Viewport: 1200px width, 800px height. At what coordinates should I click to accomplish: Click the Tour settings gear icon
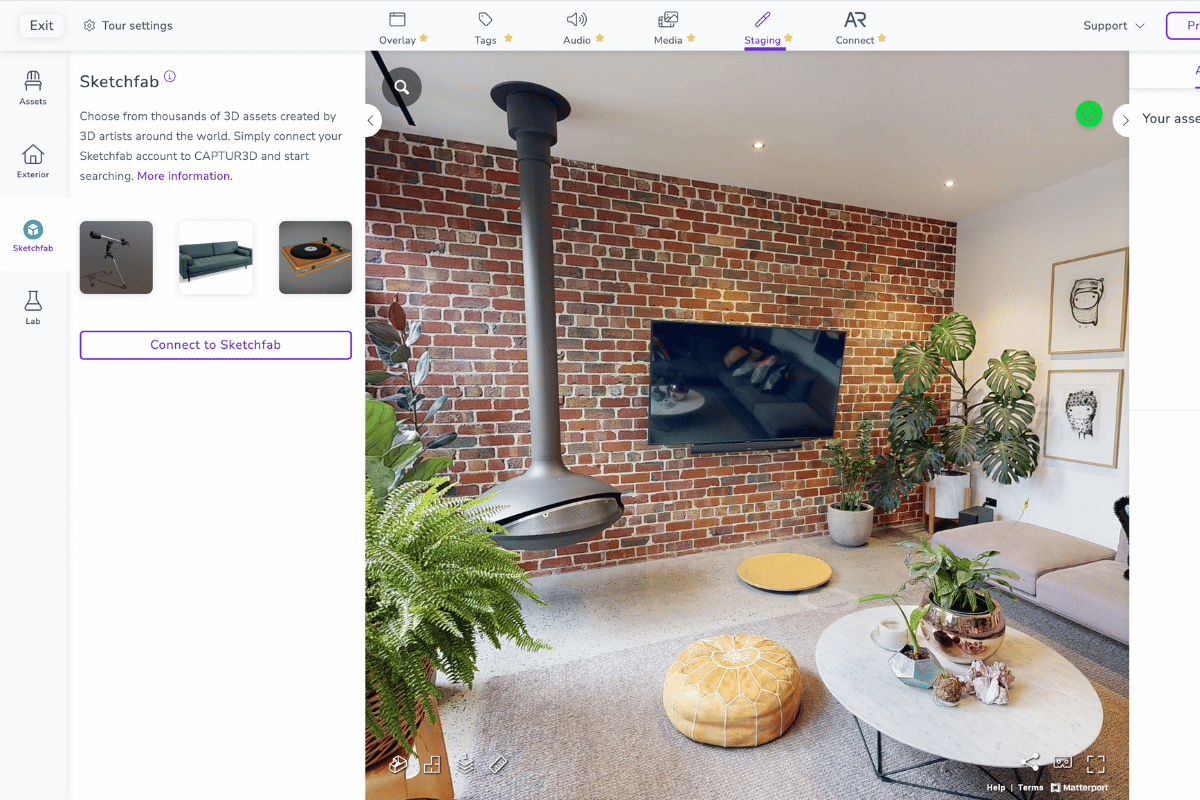(89, 26)
